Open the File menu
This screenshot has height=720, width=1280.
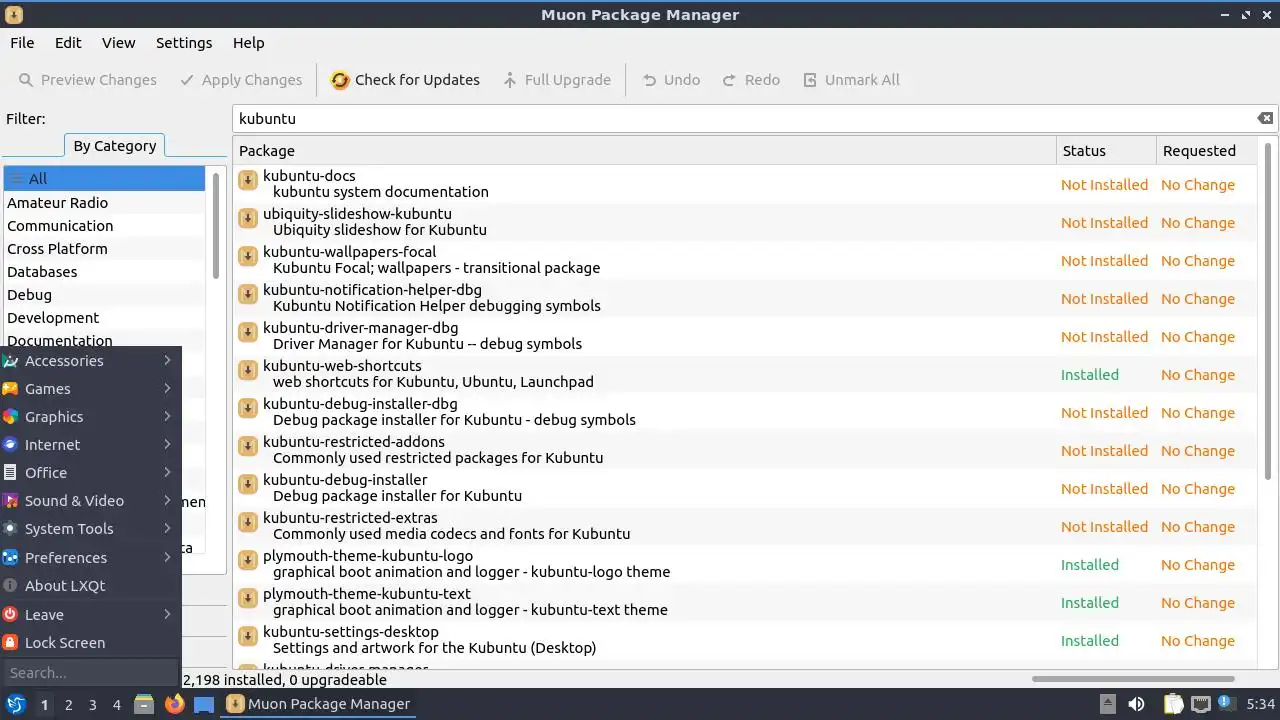pyautogui.click(x=22, y=43)
